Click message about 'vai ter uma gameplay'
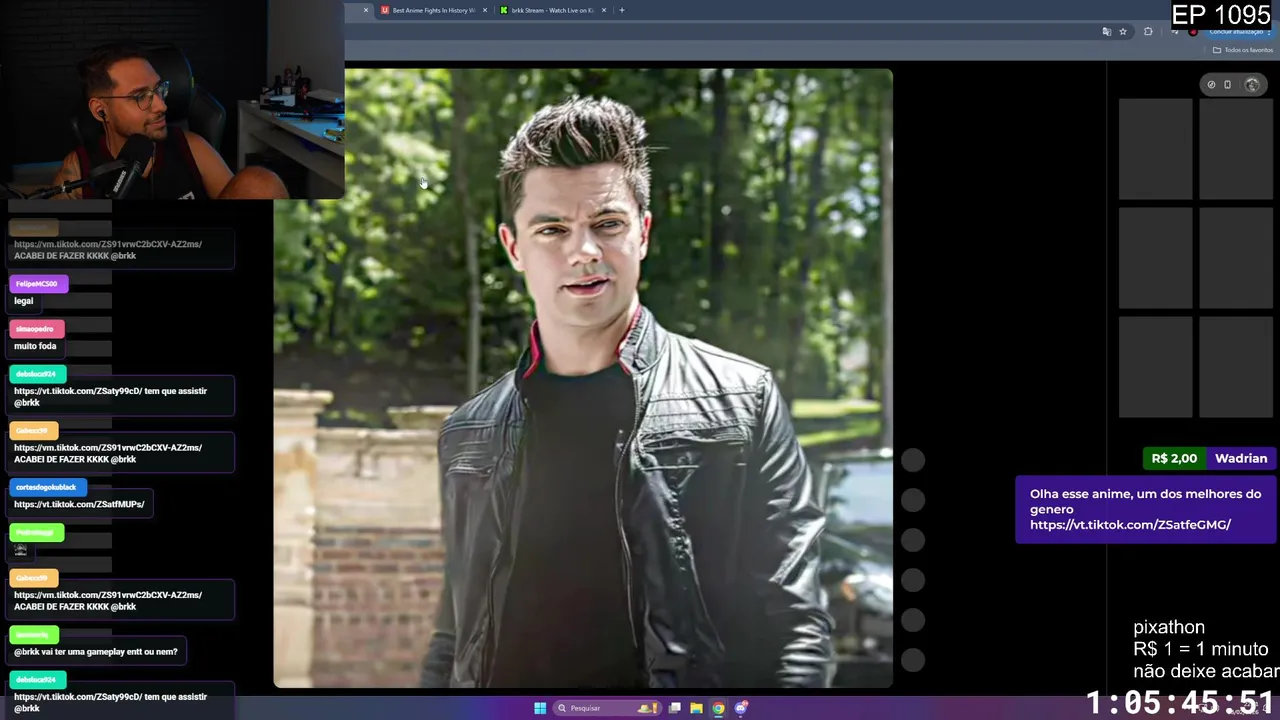 (96, 652)
